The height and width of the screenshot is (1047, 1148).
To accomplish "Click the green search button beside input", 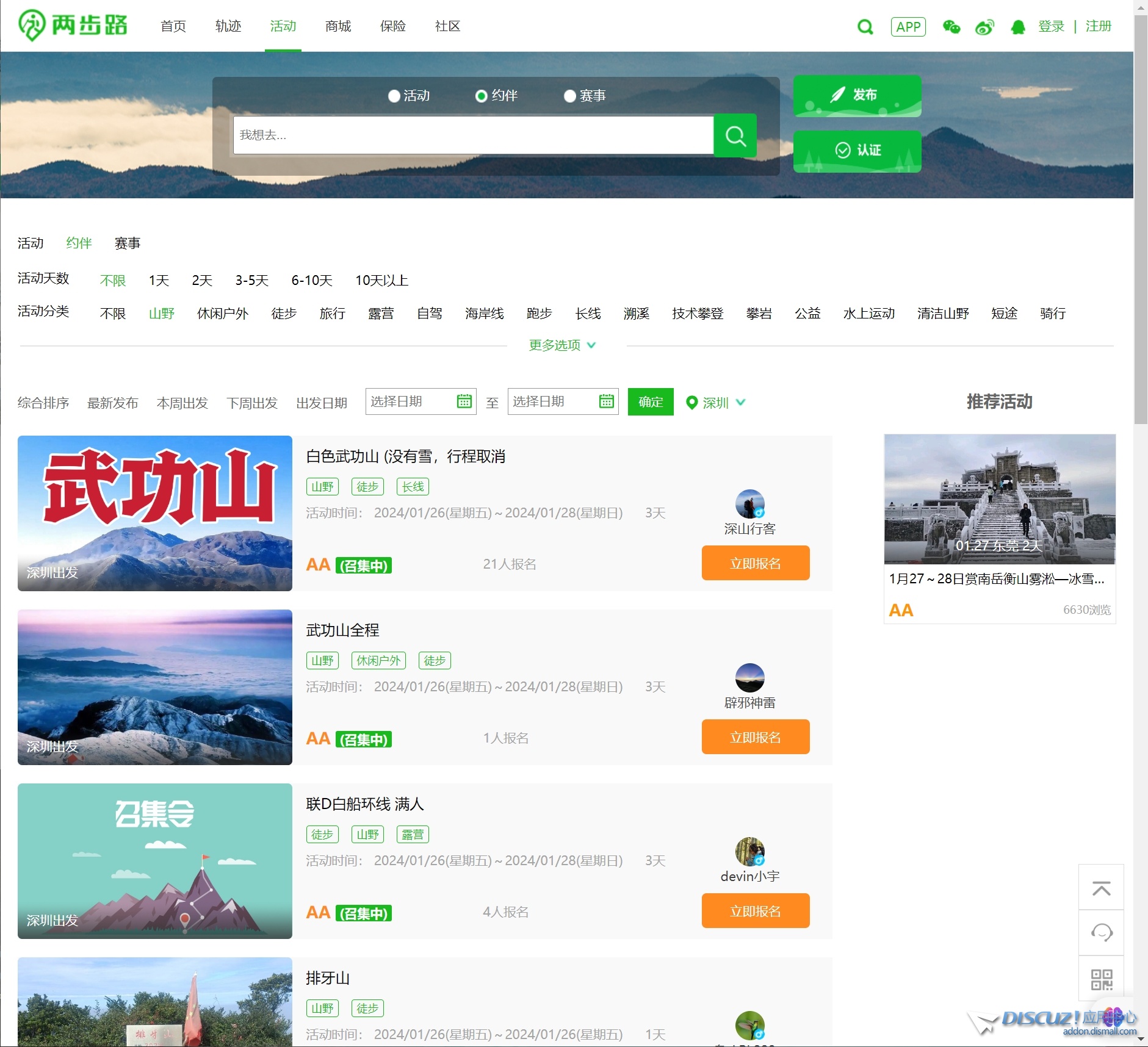I will pos(735,135).
